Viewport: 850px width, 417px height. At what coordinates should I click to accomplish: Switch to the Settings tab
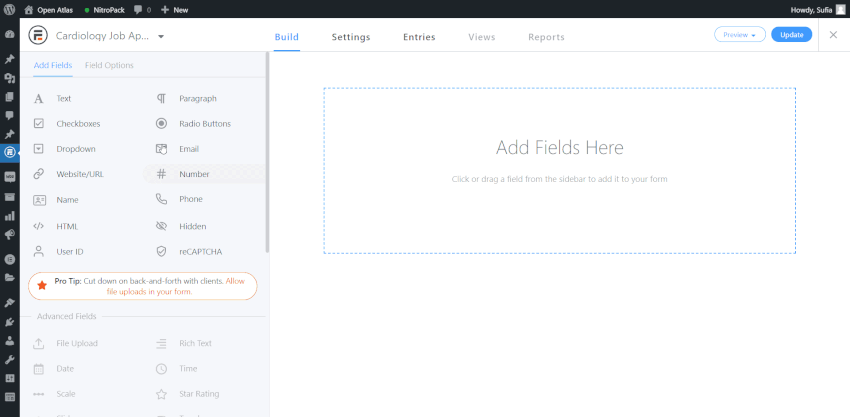pyautogui.click(x=351, y=37)
